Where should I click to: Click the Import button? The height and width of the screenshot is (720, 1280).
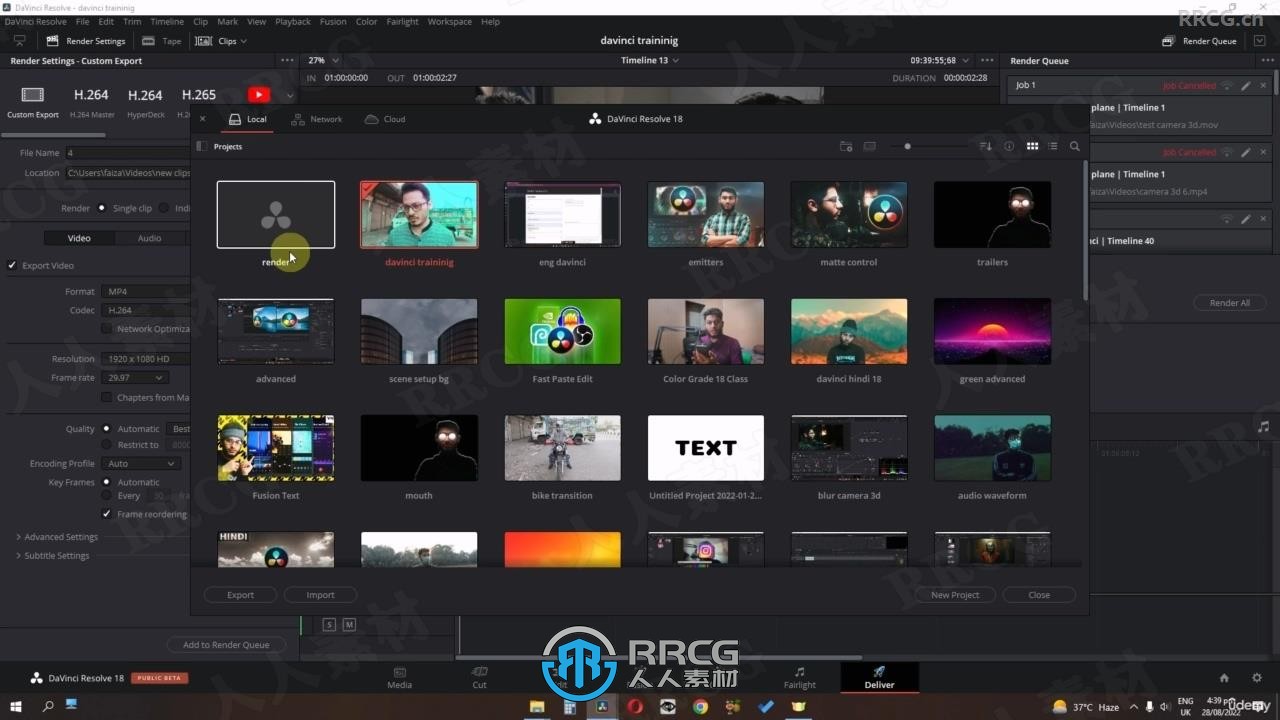[x=320, y=595]
